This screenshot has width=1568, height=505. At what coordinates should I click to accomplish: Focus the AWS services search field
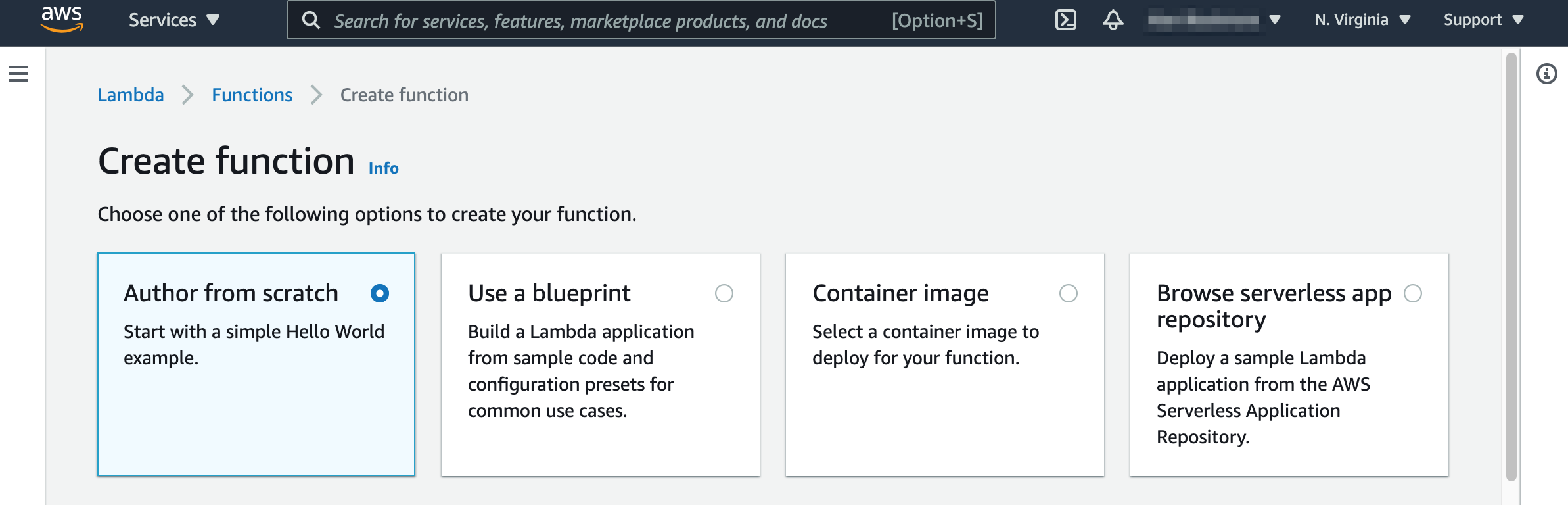tap(641, 20)
